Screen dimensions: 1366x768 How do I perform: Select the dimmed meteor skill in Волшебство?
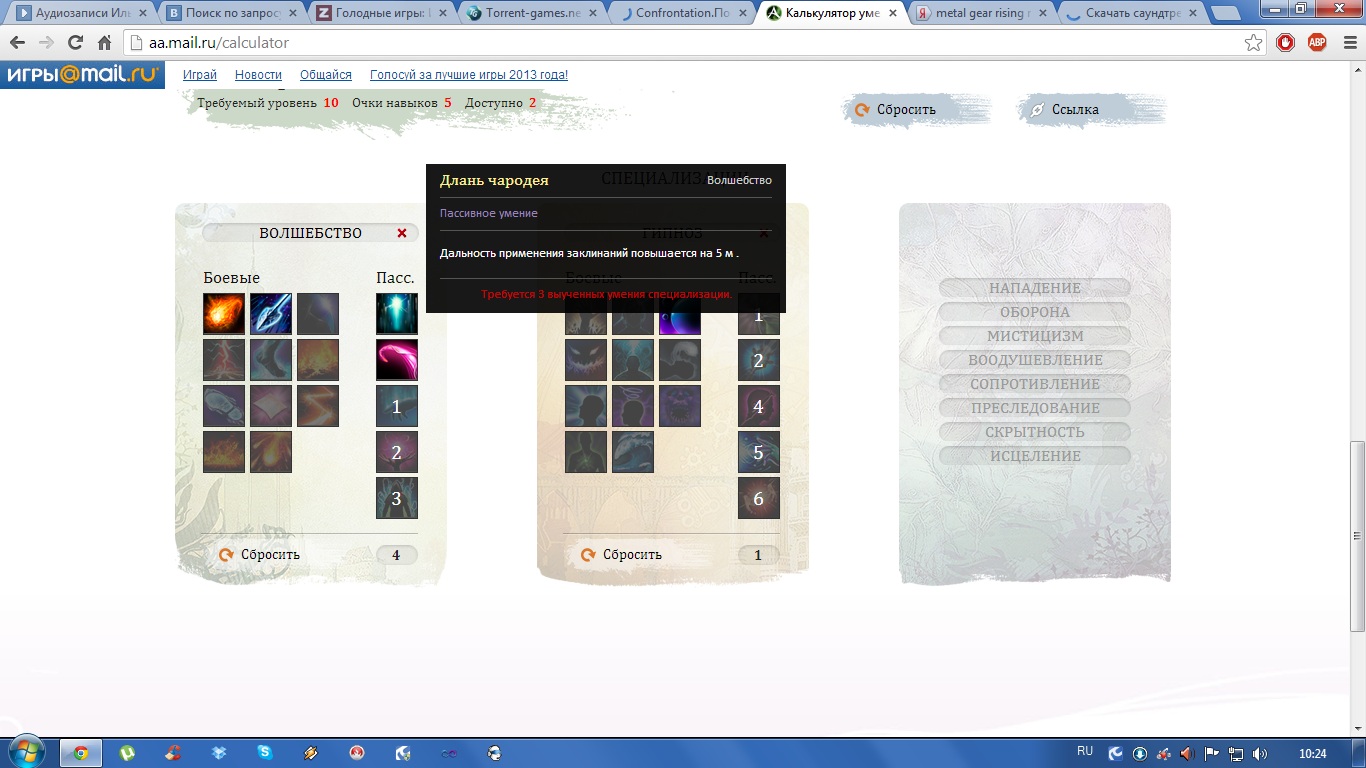(x=271, y=452)
